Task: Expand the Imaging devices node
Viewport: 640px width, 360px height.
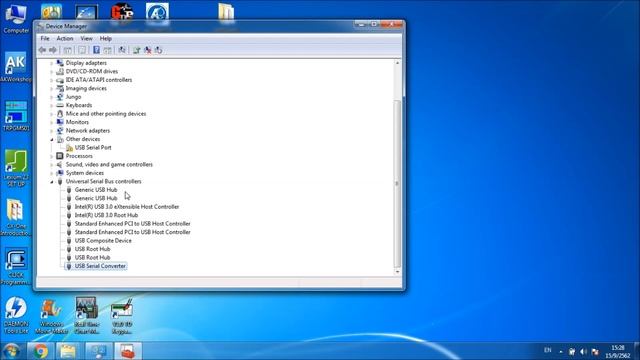Action: click(x=52, y=89)
